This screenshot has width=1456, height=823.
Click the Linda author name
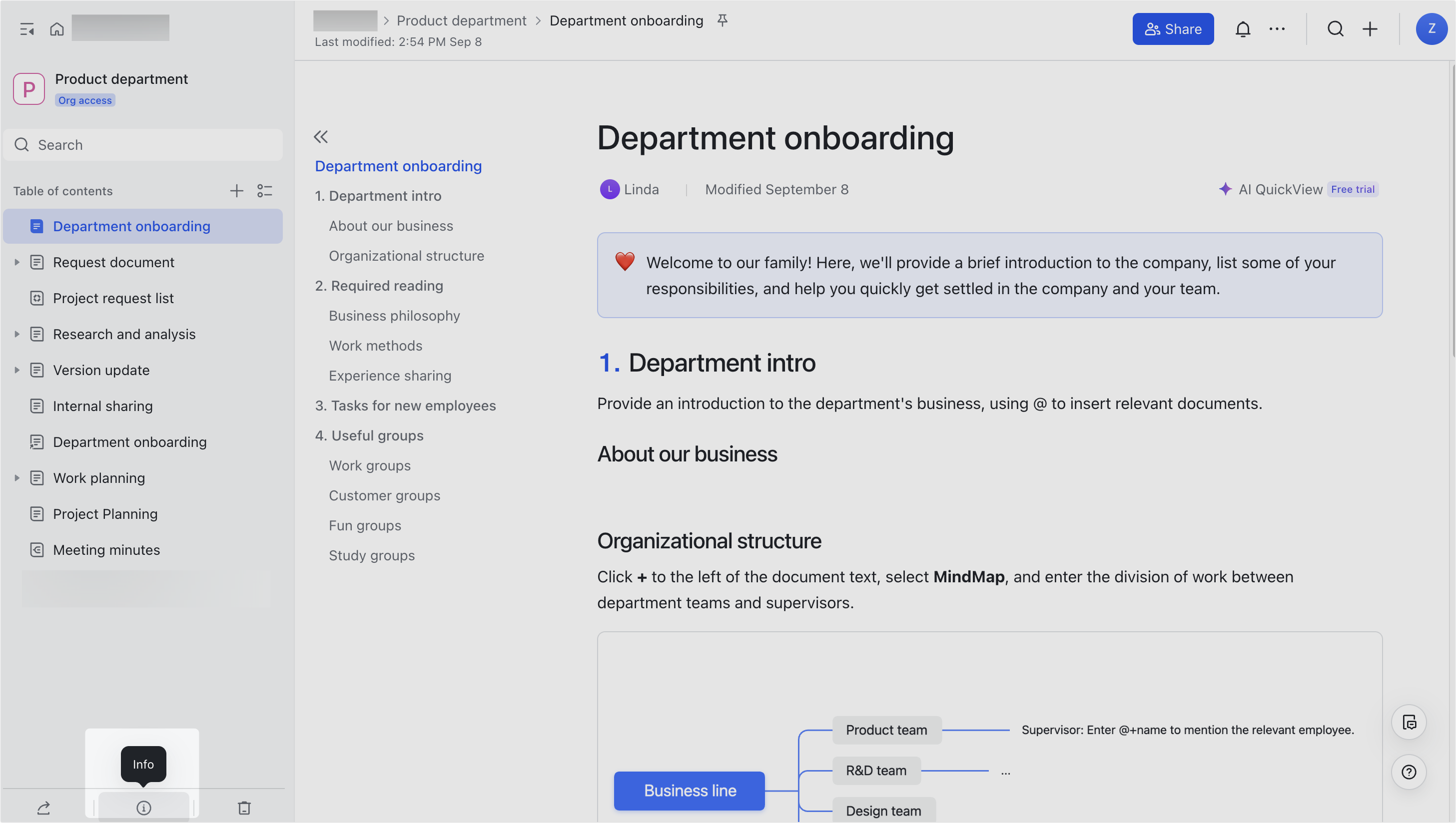click(641, 189)
